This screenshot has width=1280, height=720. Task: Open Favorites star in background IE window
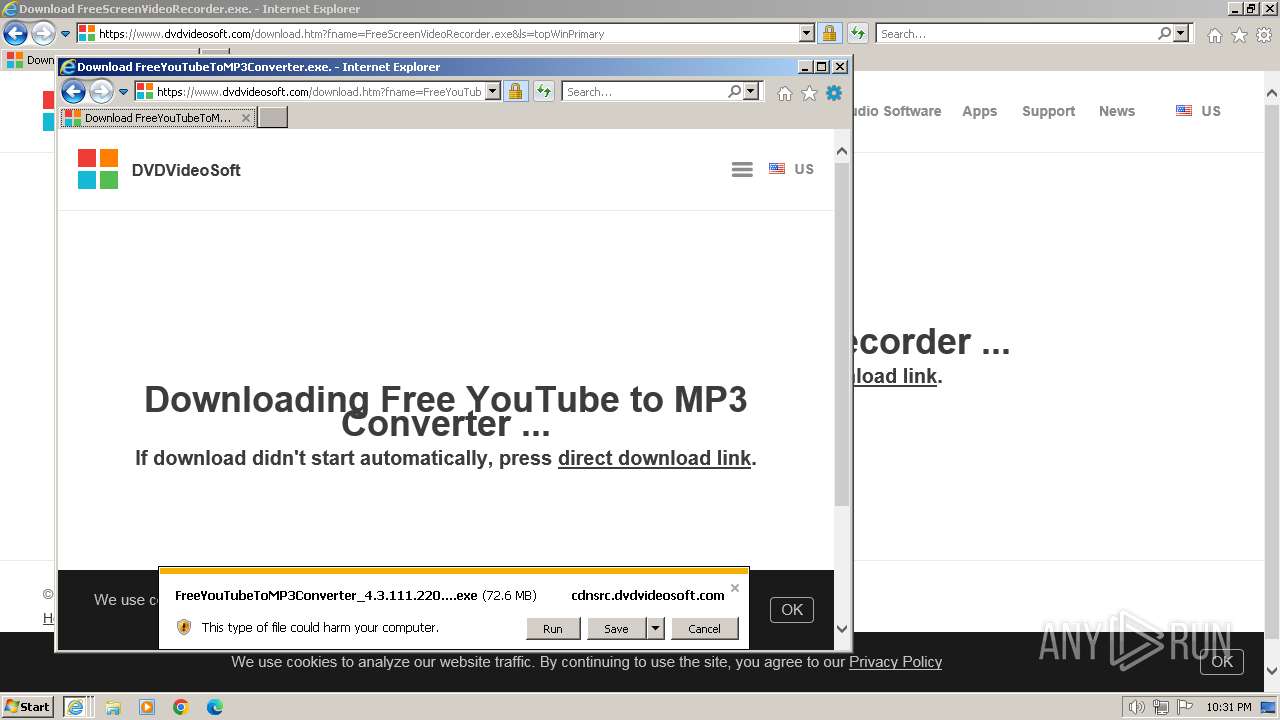(1239, 35)
